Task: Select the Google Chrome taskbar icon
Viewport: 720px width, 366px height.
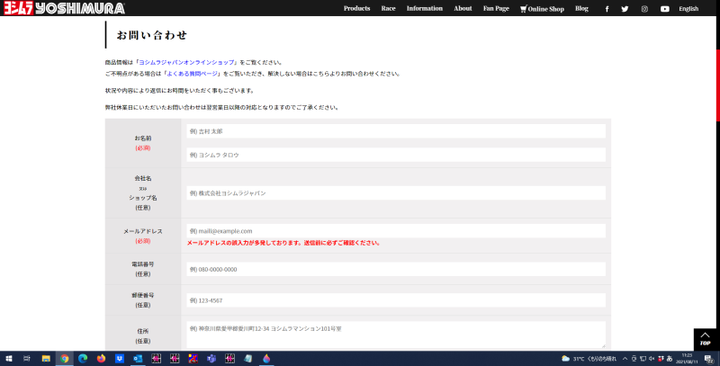Action: 64,359
